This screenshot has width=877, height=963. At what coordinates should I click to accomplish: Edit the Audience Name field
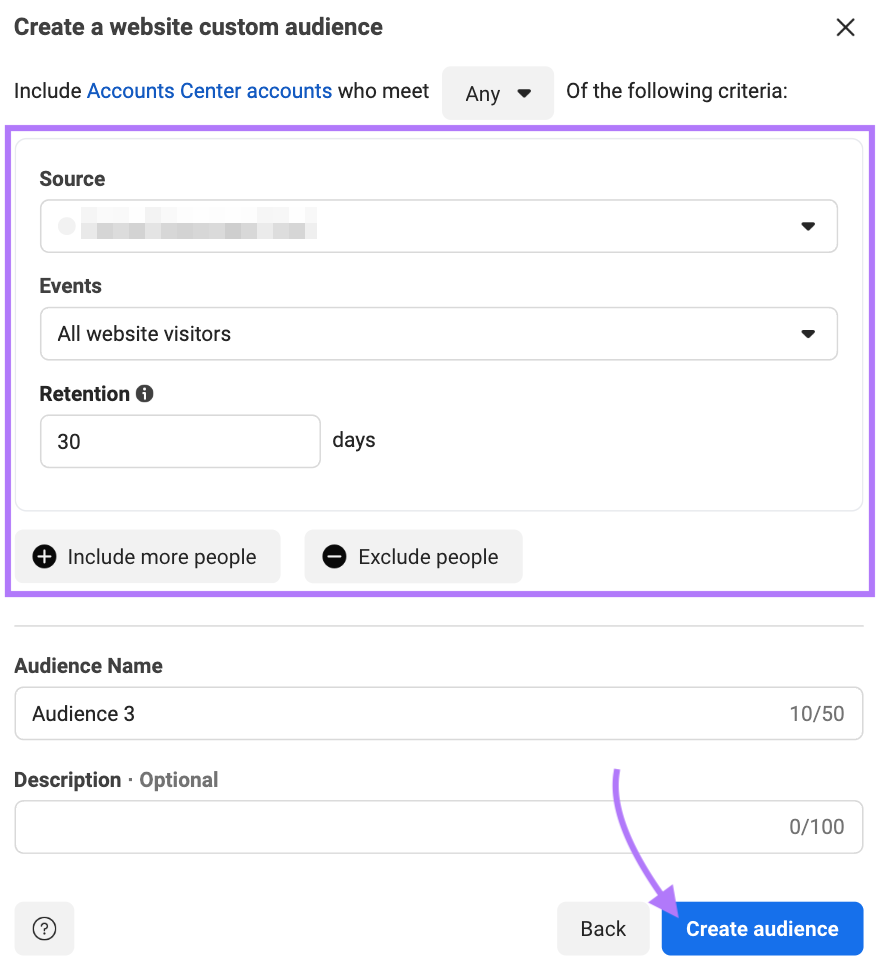point(438,713)
